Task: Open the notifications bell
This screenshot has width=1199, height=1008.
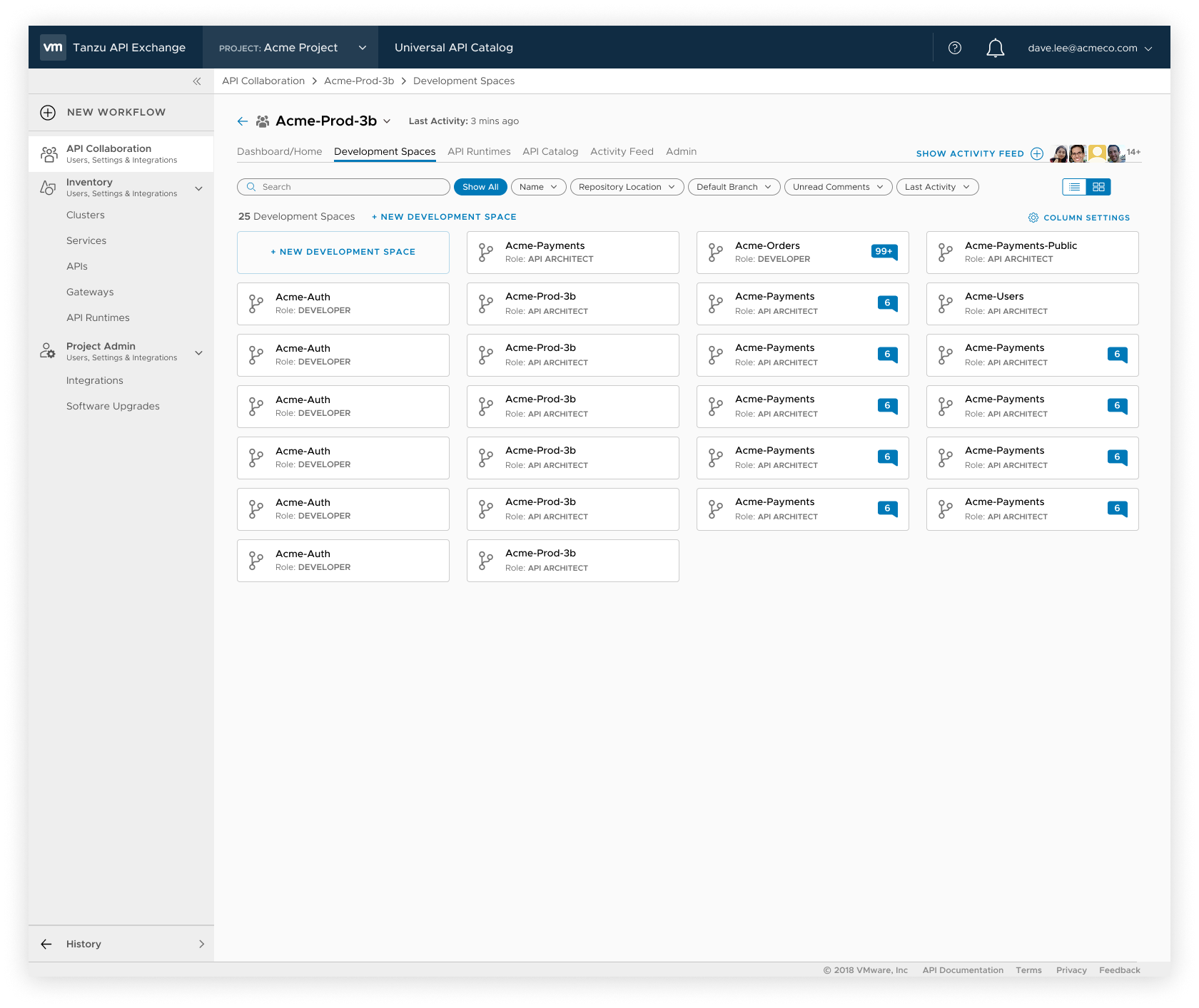Action: [x=996, y=48]
